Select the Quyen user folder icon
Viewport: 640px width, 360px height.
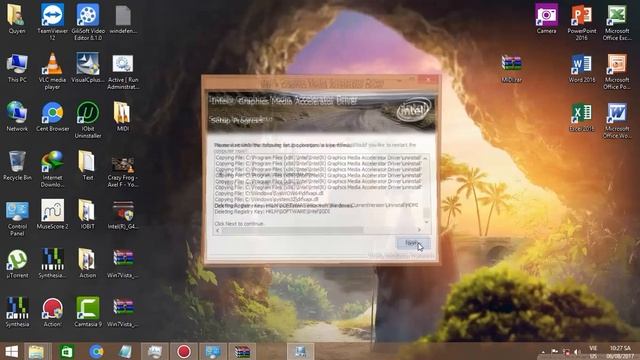click(17, 19)
